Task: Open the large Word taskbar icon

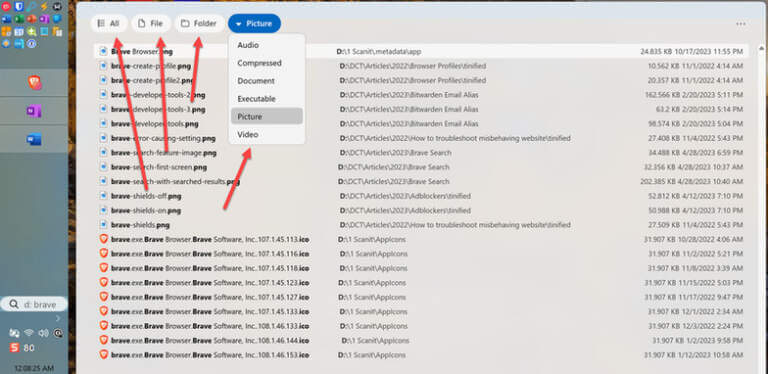Action: click(34, 140)
